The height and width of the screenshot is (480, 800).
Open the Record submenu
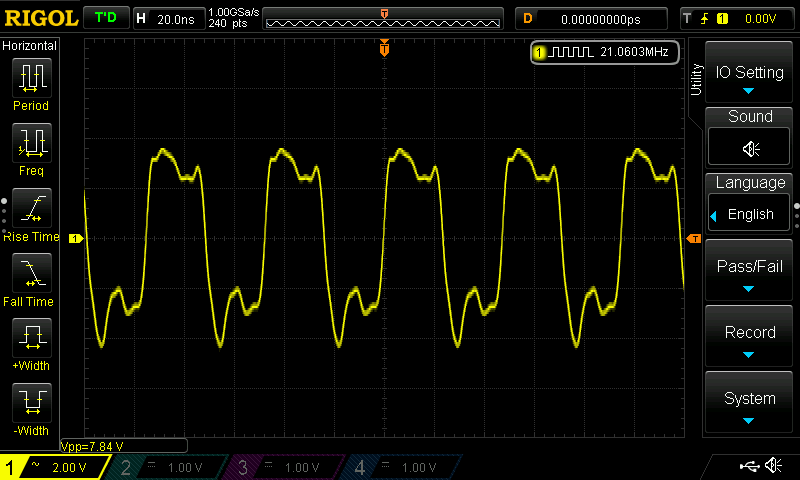(x=749, y=336)
